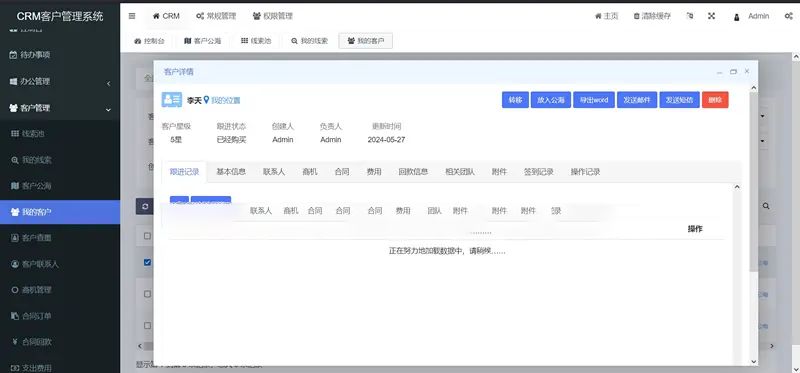Go to 主页 link in header

[607, 16]
